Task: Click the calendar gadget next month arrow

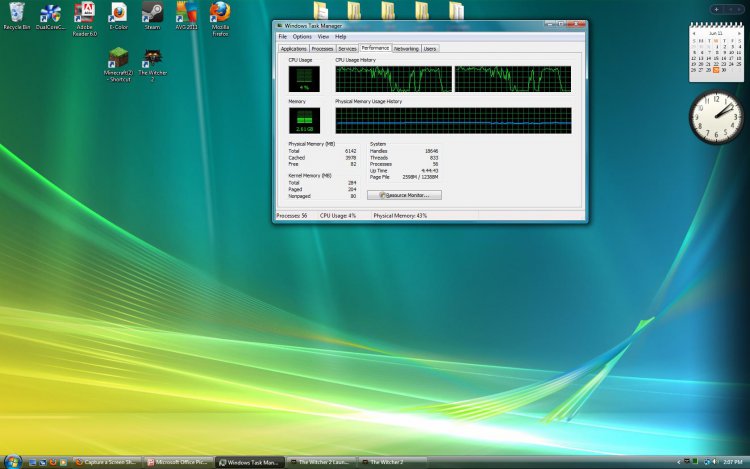Action: [x=739, y=33]
